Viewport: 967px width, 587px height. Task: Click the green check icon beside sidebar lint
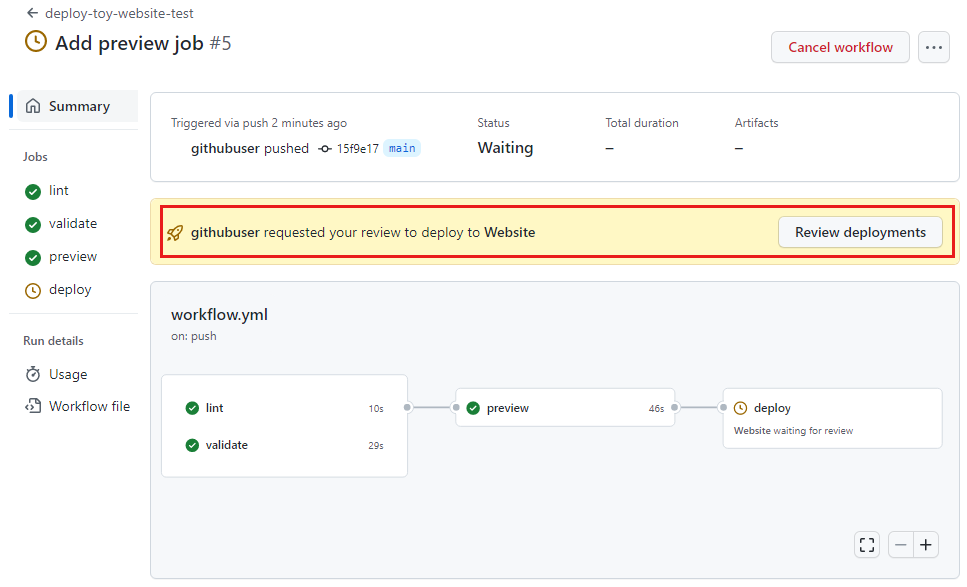click(x=33, y=192)
